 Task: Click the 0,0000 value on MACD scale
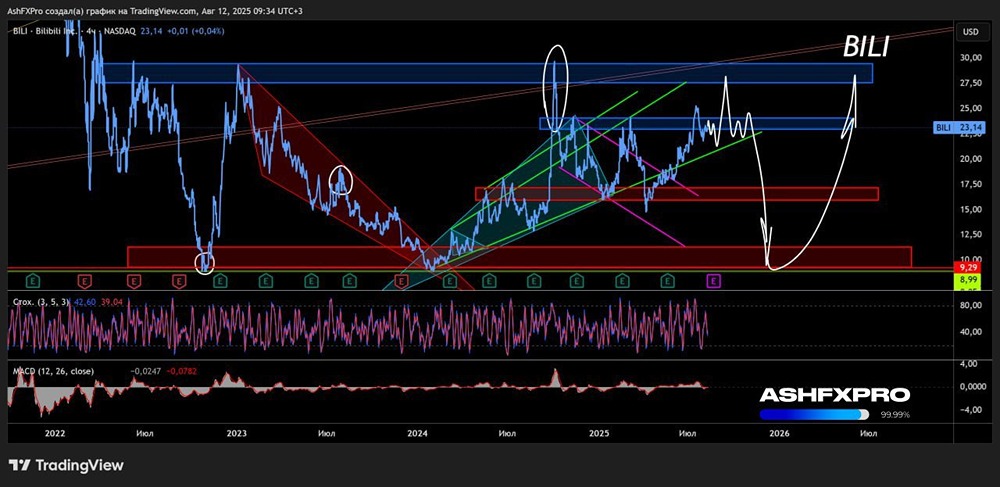click(x=971, y=387)
